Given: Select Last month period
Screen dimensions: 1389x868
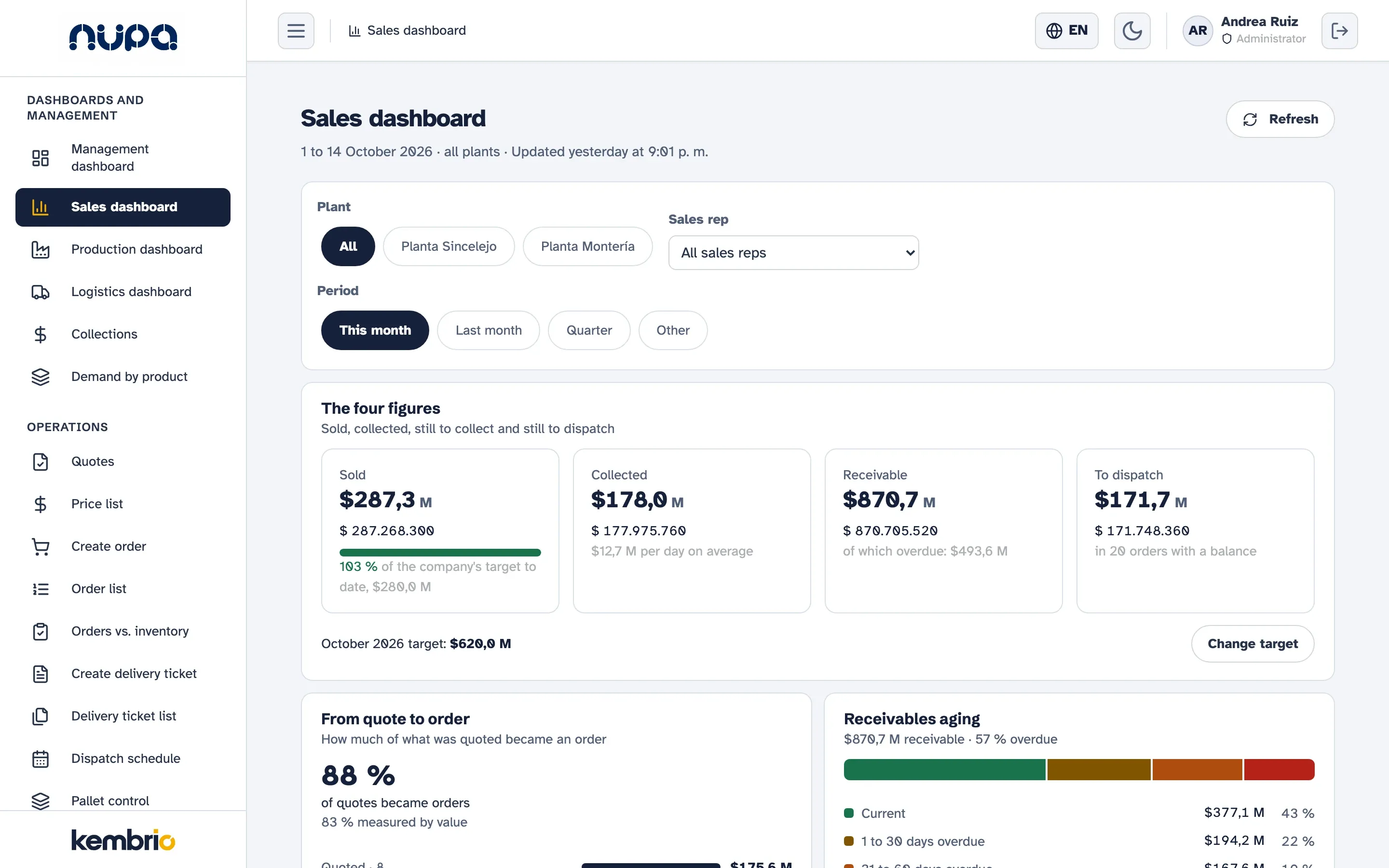Looking at the screenshot, I should tap(489, 330).
